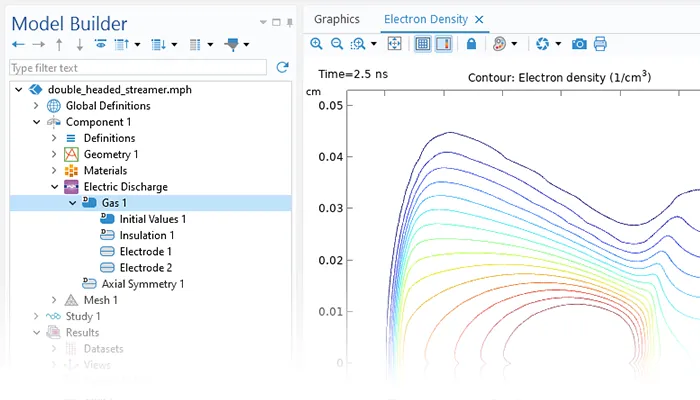Toggle the grid display button
This screenshot has height=400, width=700.
click(x=422, y=44)
